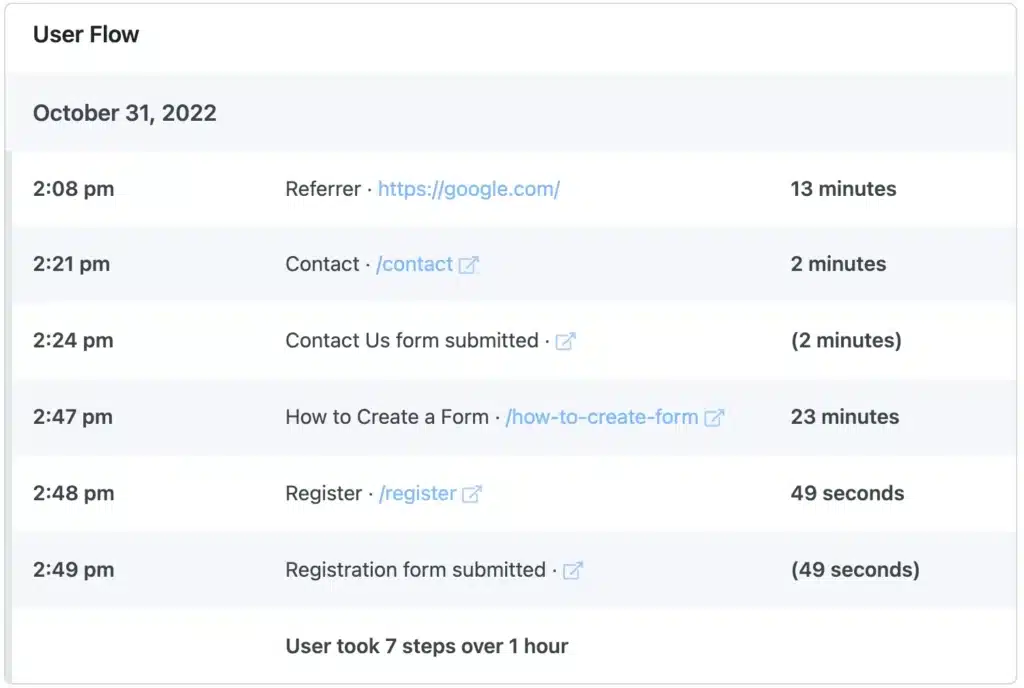The image size is (1024, 688).
Task: Select the Referrer label text
Action: (x=323, y=189)
